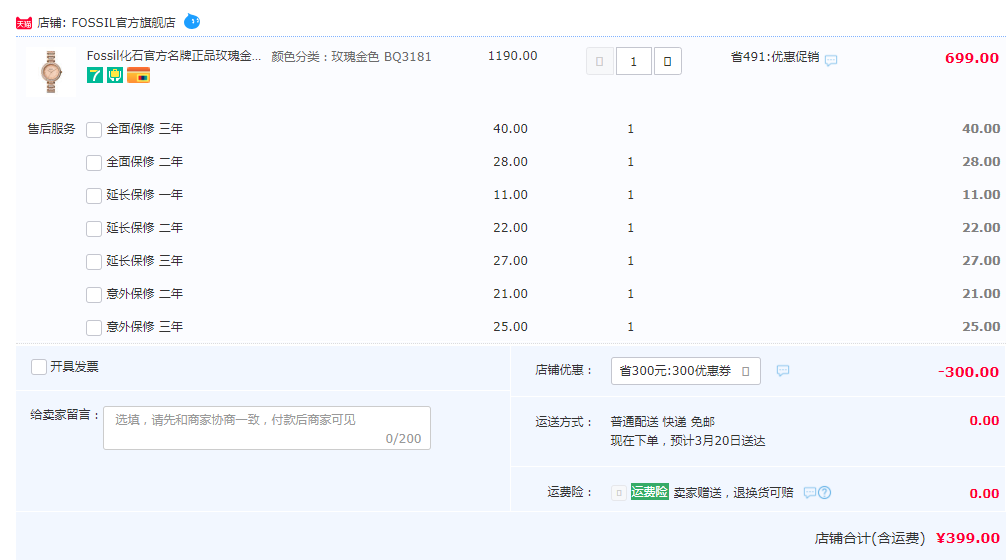
Task: Click the product price 699.00
Action: tap(972, 58)
